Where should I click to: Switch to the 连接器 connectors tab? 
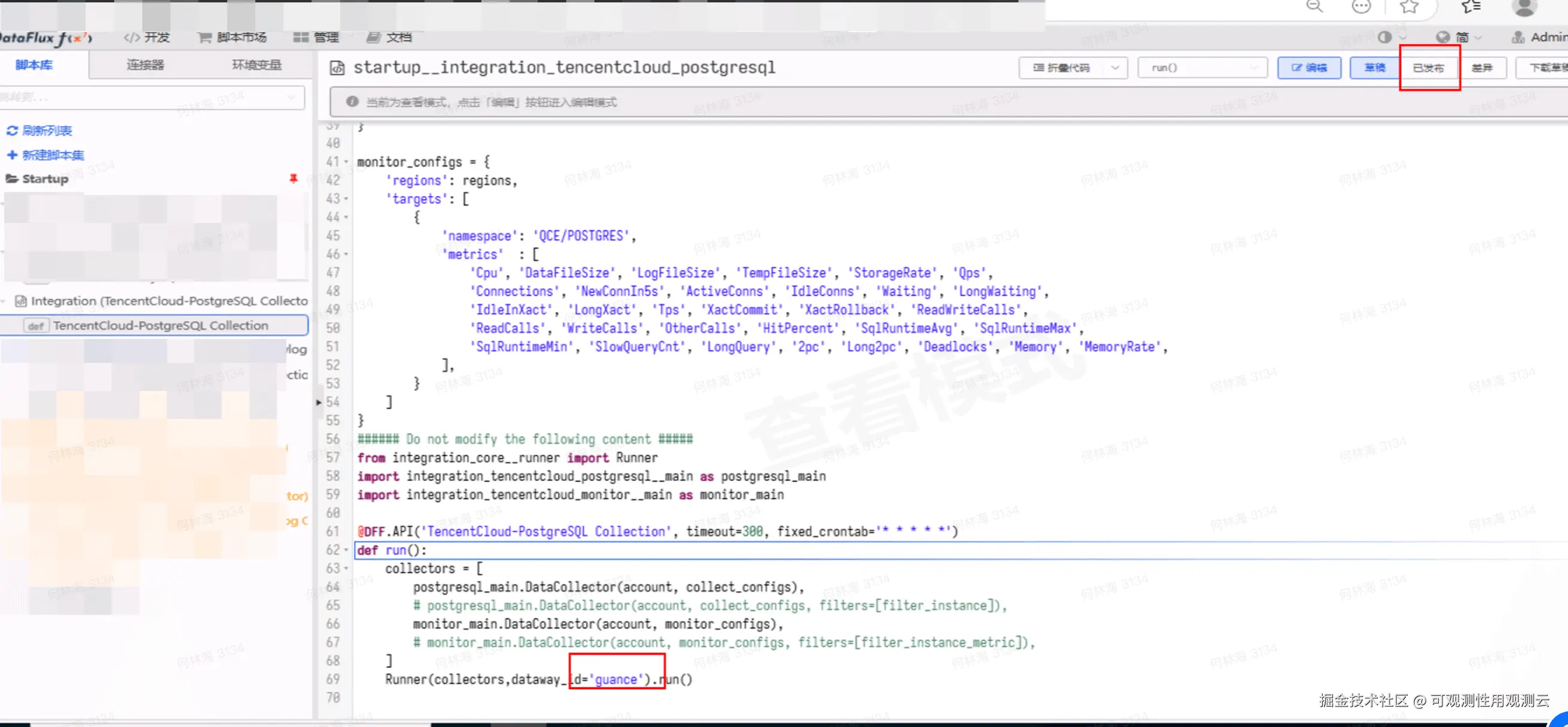click(145, 65)
